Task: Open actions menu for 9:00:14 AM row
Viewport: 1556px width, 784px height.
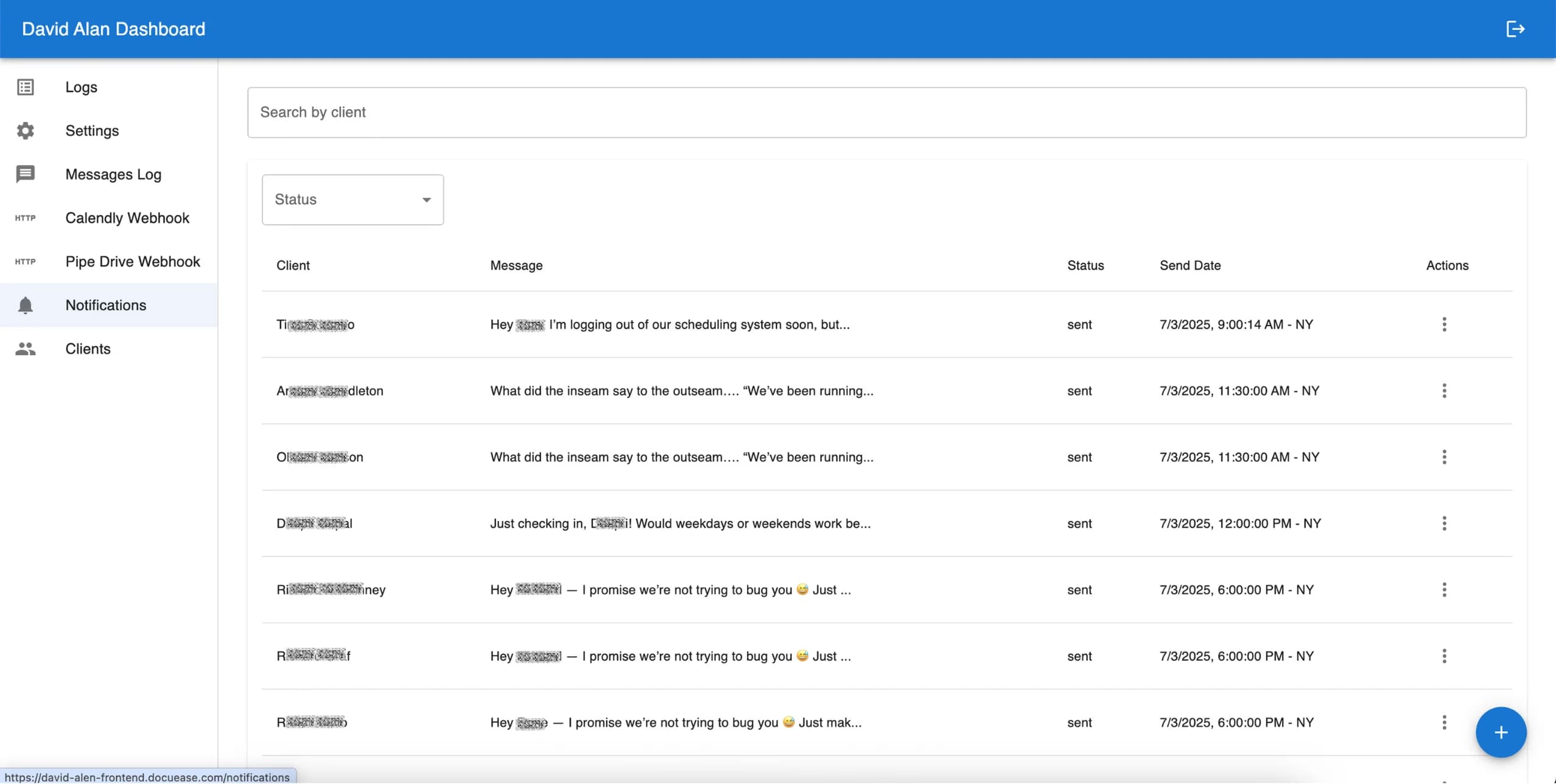Action: coord(1444,324)
